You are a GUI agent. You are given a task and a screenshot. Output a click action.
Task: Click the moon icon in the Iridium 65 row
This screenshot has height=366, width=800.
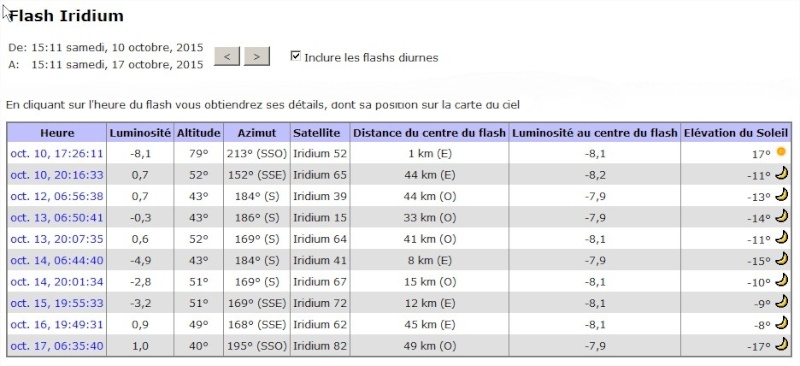(x=781, y=174)
